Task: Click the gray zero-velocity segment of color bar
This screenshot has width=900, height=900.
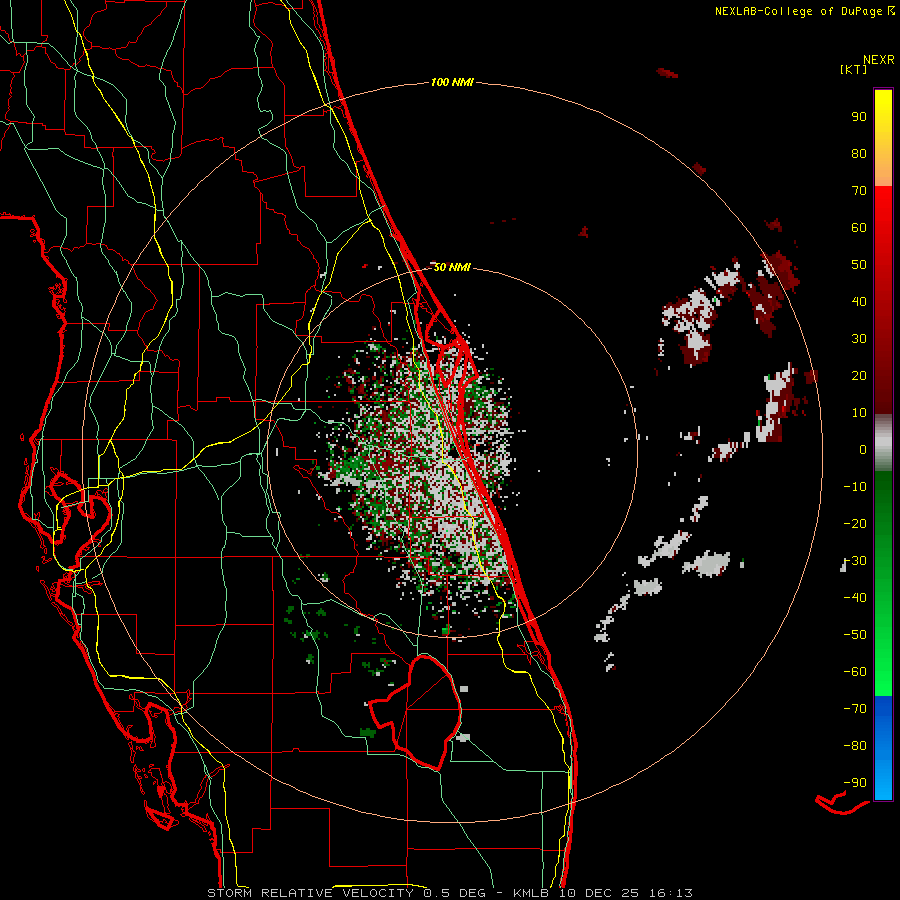Action: coord(883,443)
